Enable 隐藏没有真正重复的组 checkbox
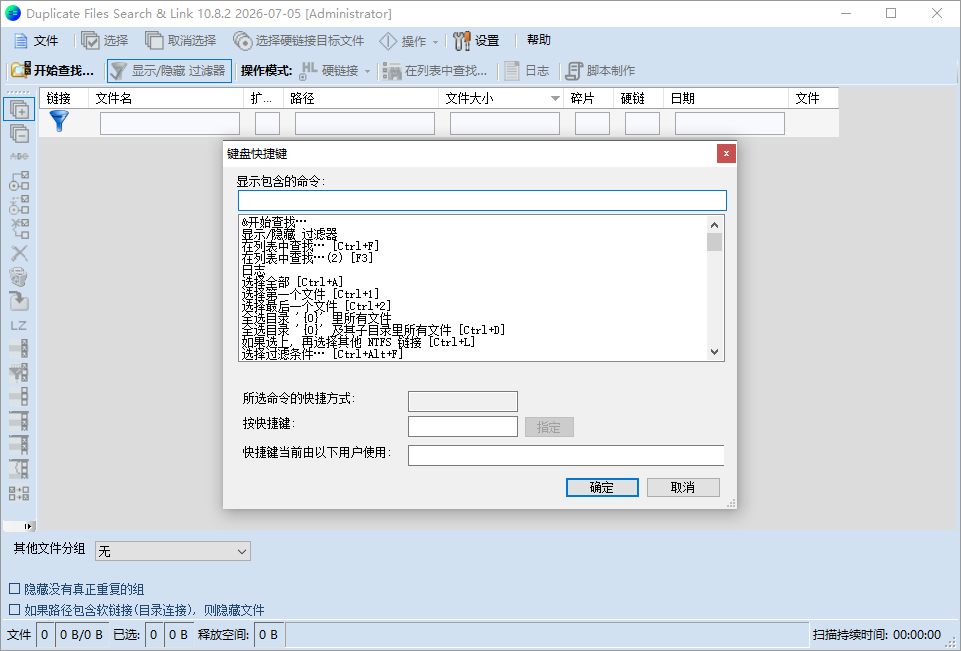The image size is (961, 651). click(x=14, y=588)
